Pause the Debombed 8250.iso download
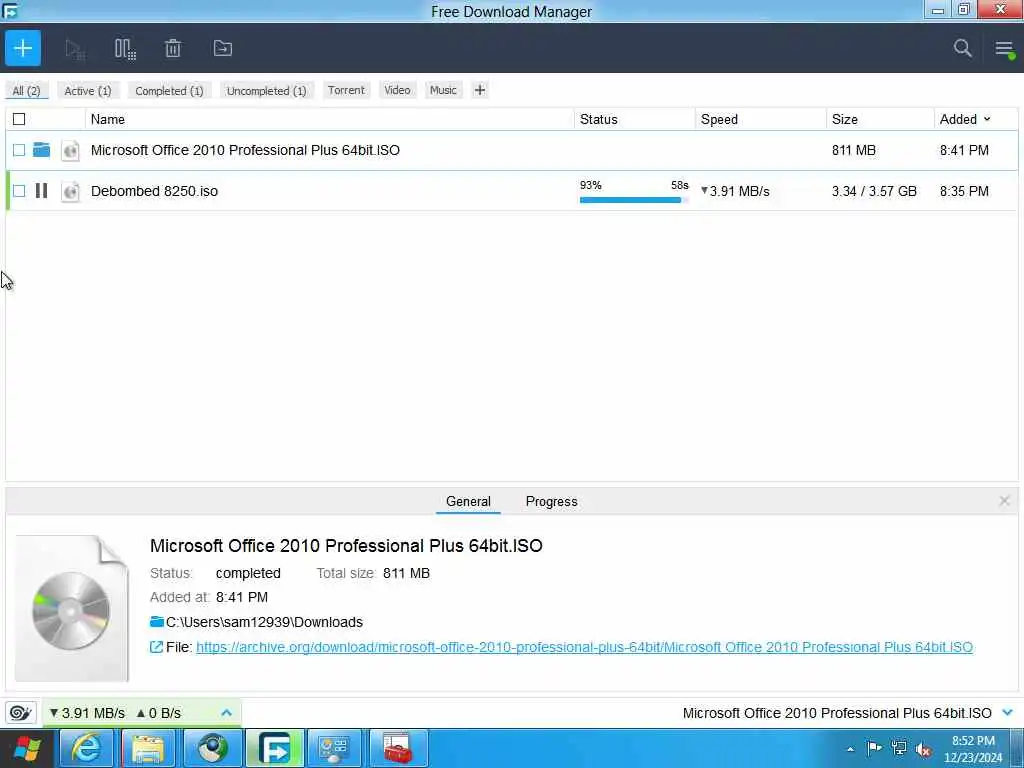The image size is (1024, 768). tap(41, 191)
